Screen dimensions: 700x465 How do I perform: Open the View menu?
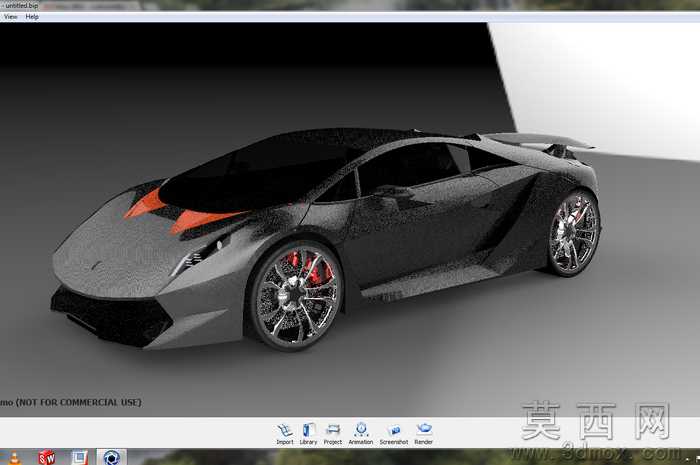[x=10, y=17]
